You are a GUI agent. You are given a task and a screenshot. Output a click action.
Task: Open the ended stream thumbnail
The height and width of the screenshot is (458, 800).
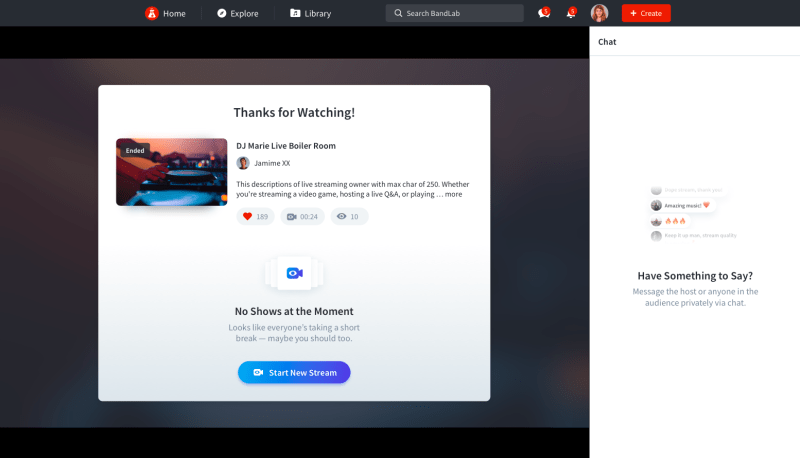click(x=171, y=172)
